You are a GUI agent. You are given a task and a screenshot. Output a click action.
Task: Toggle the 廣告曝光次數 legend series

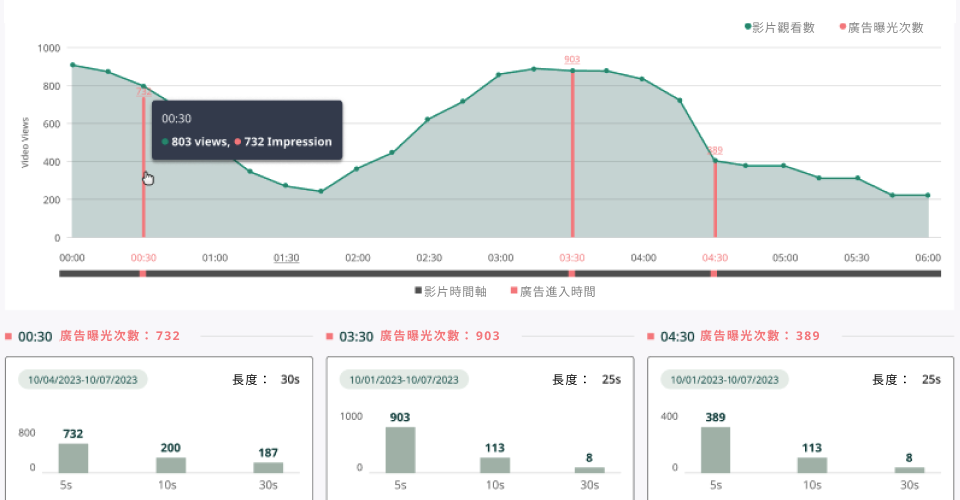point(882,28)
